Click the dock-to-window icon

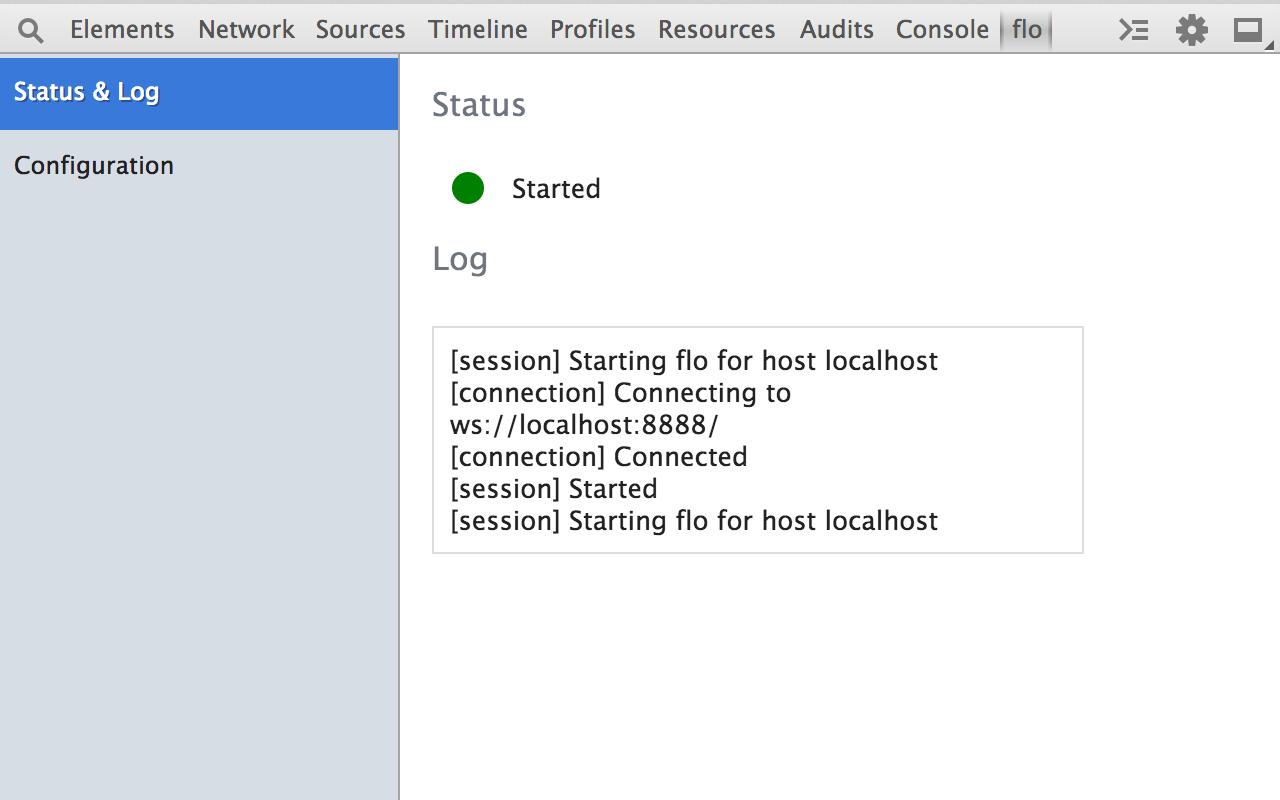(1247, 30)
